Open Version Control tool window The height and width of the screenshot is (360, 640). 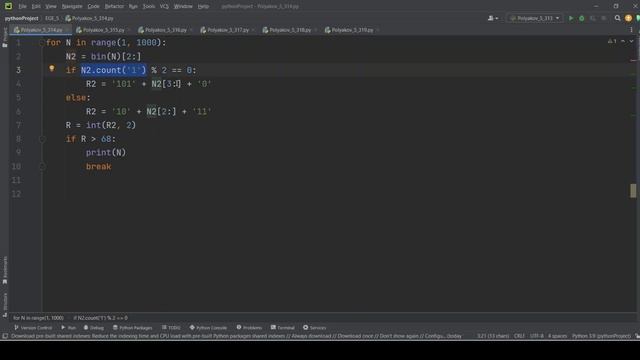click(33, 328)
